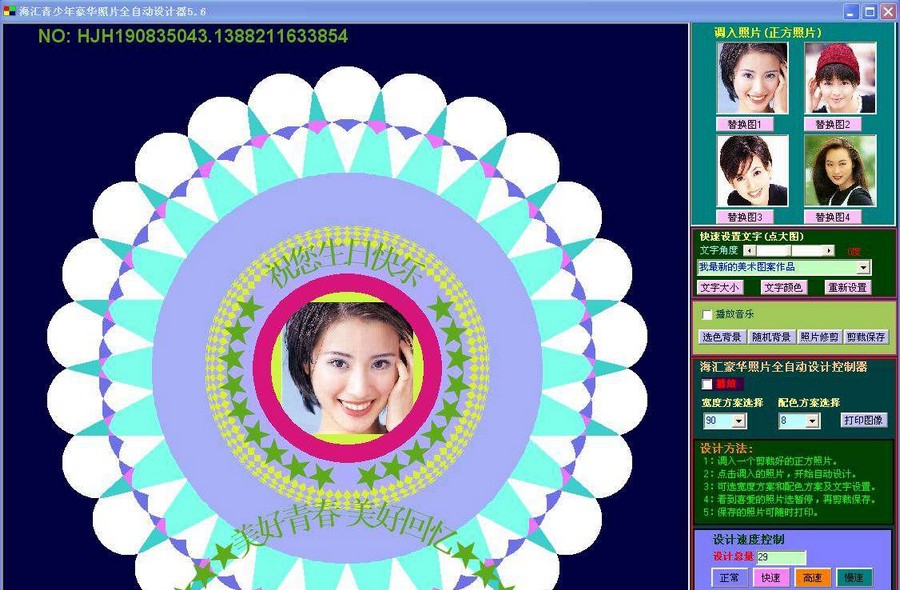Select the short-haired woman photo thumbnail above 替换图1
The image size is (900, 590).
(752, 78)
